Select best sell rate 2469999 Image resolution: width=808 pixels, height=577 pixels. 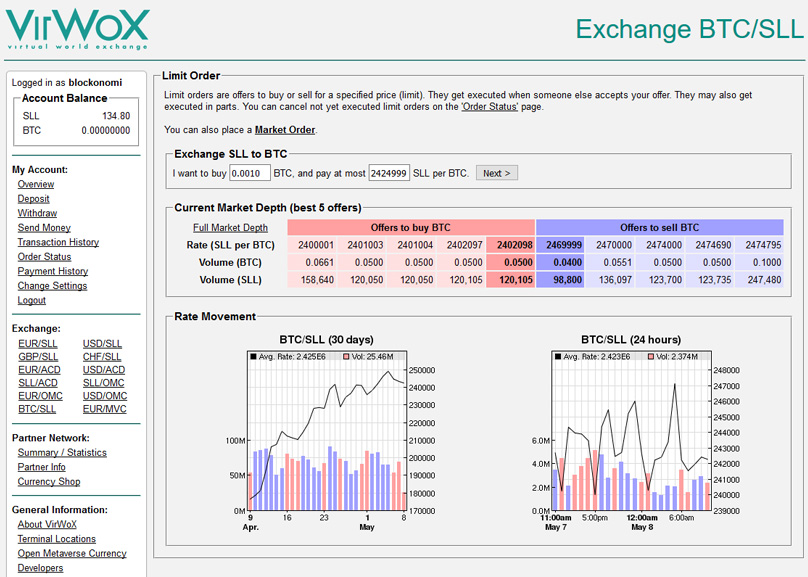point(560,245)
